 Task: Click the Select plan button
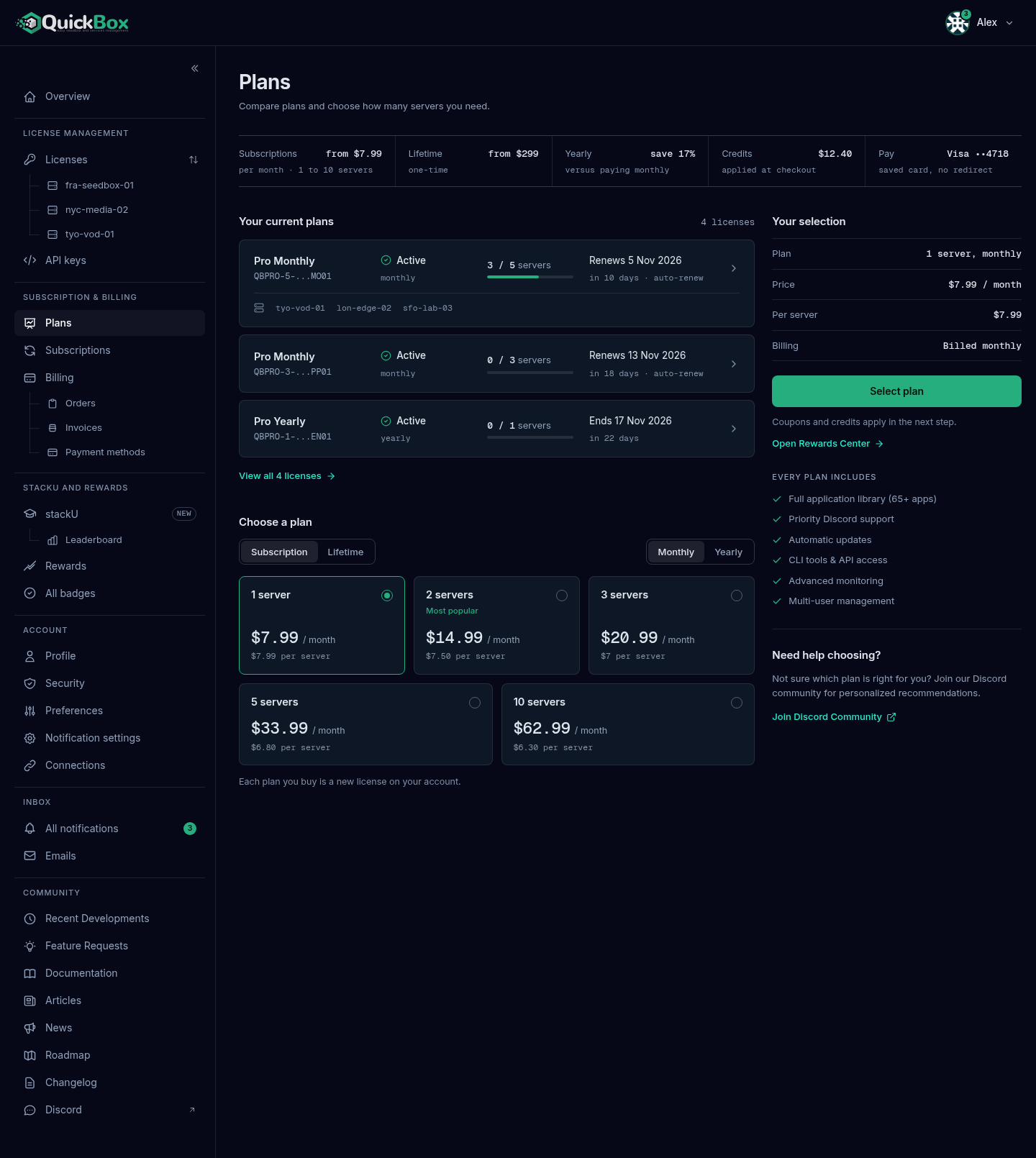[x=896, y=391]
